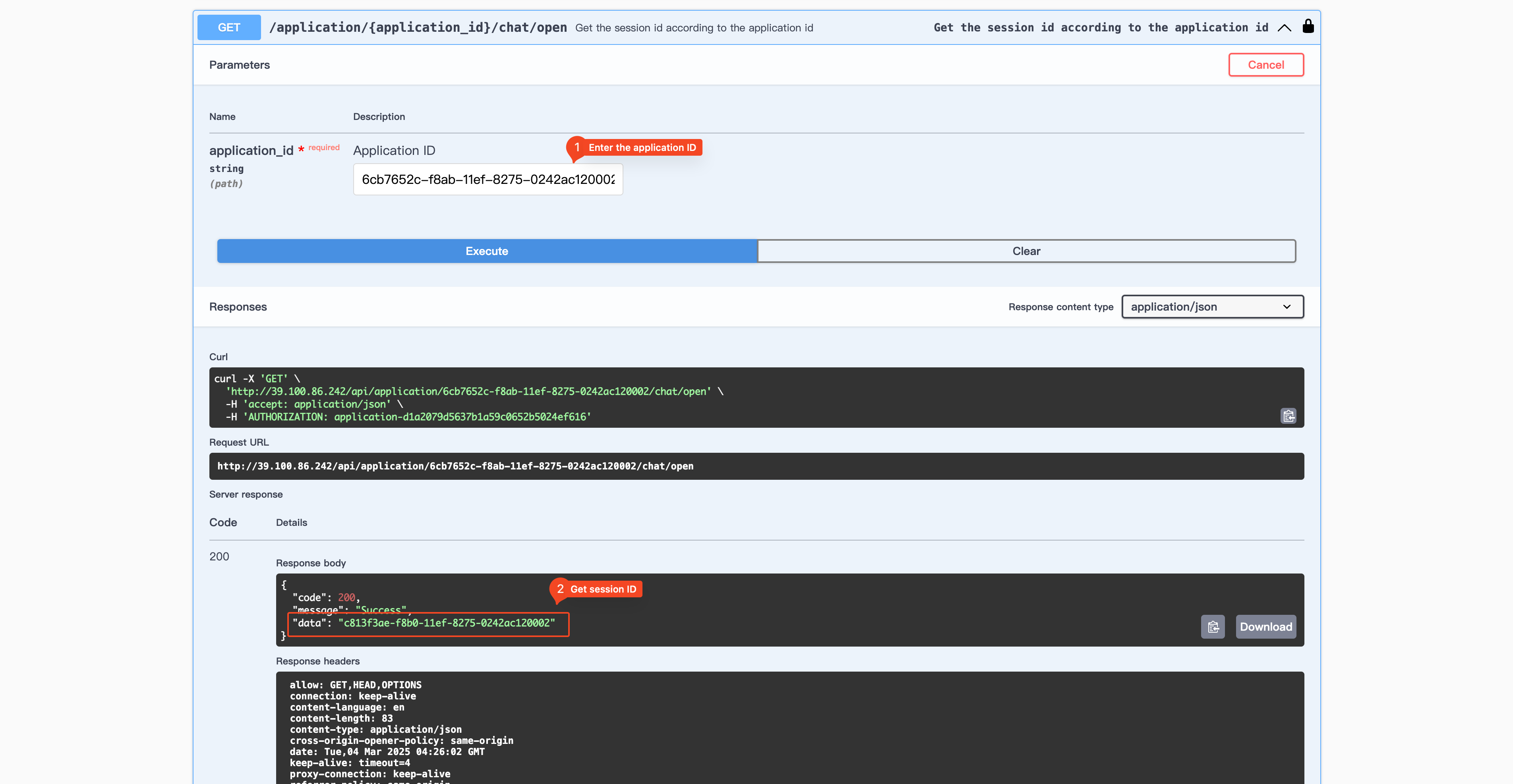Copy the curl command to clipboard
Screen dimensions: 1513x784
pyautogui.click(x=1288, y=416)
